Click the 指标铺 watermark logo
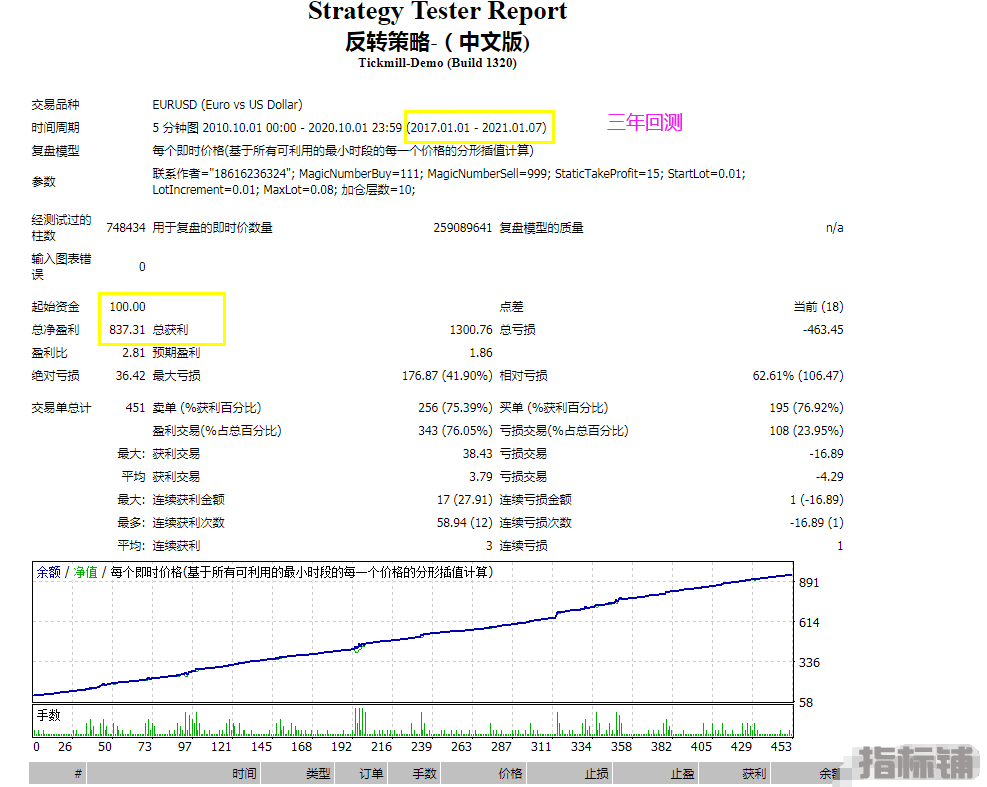987x787 pixels. [915, 763]
